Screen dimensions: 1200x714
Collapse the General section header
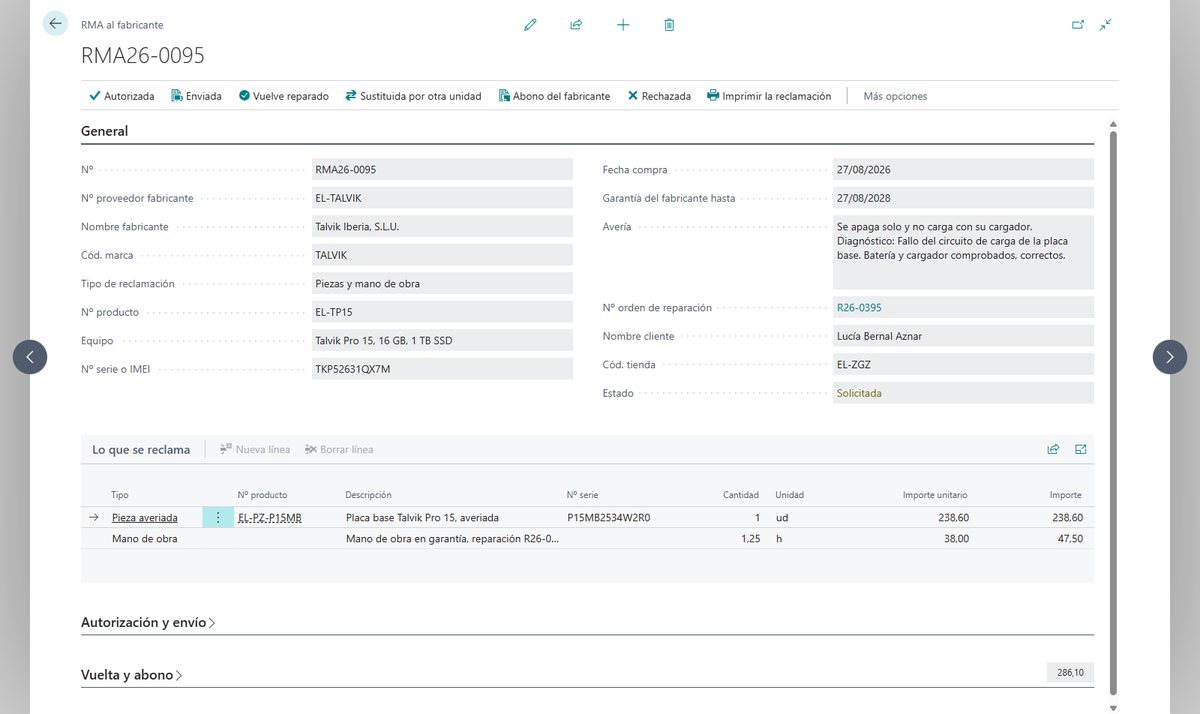(x=105, y=131)
